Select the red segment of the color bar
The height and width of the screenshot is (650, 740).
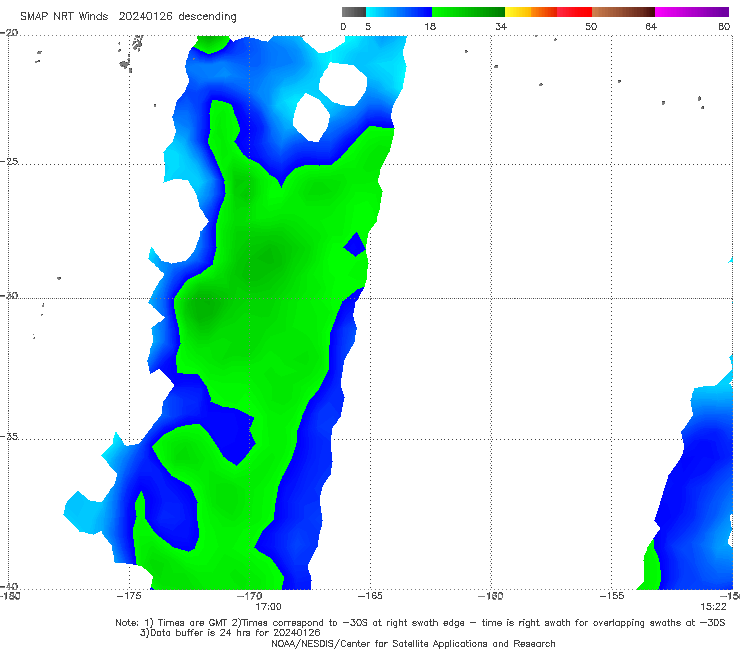(574, 12)
